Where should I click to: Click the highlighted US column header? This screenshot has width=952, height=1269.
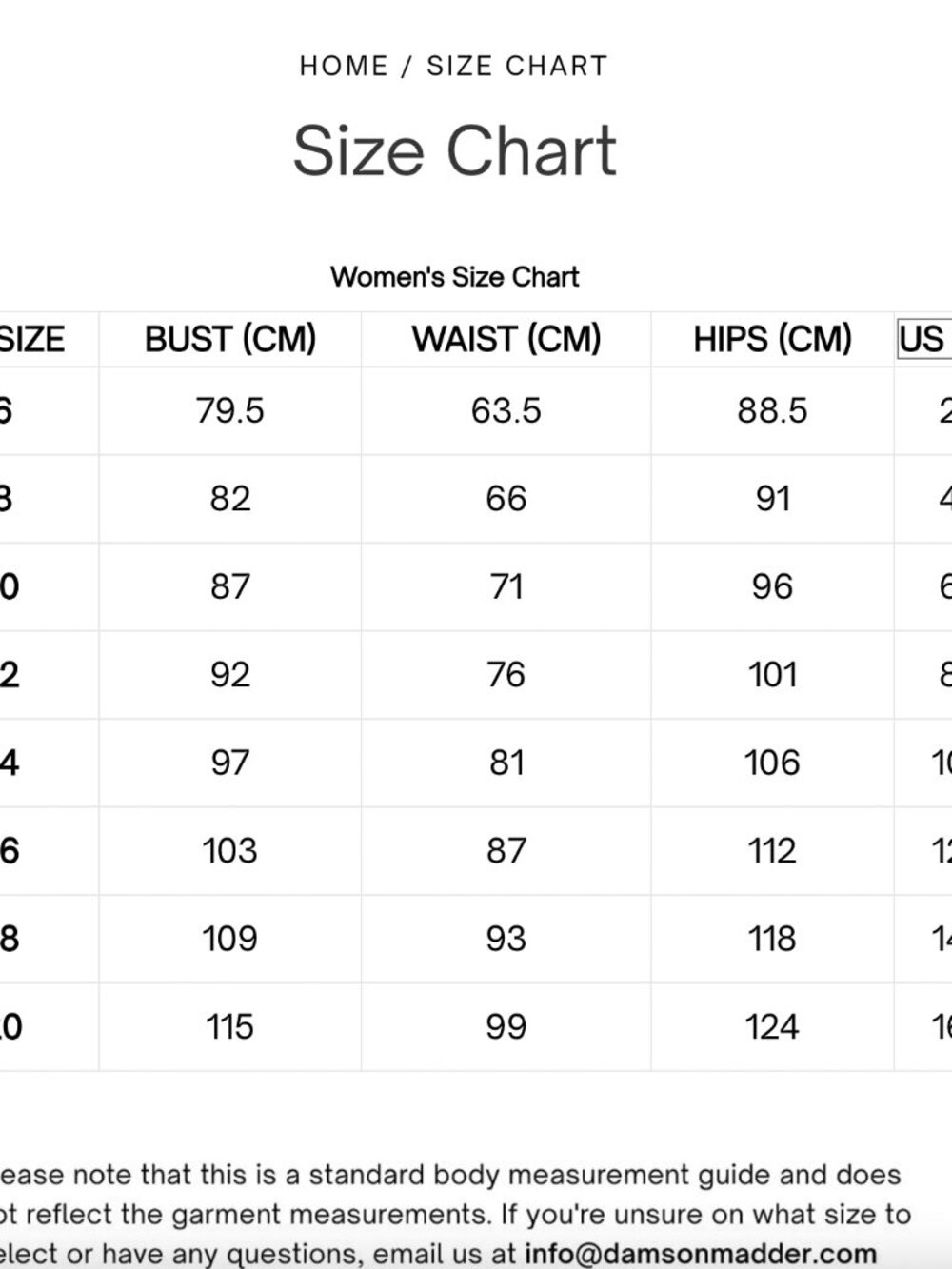(923, 339)
